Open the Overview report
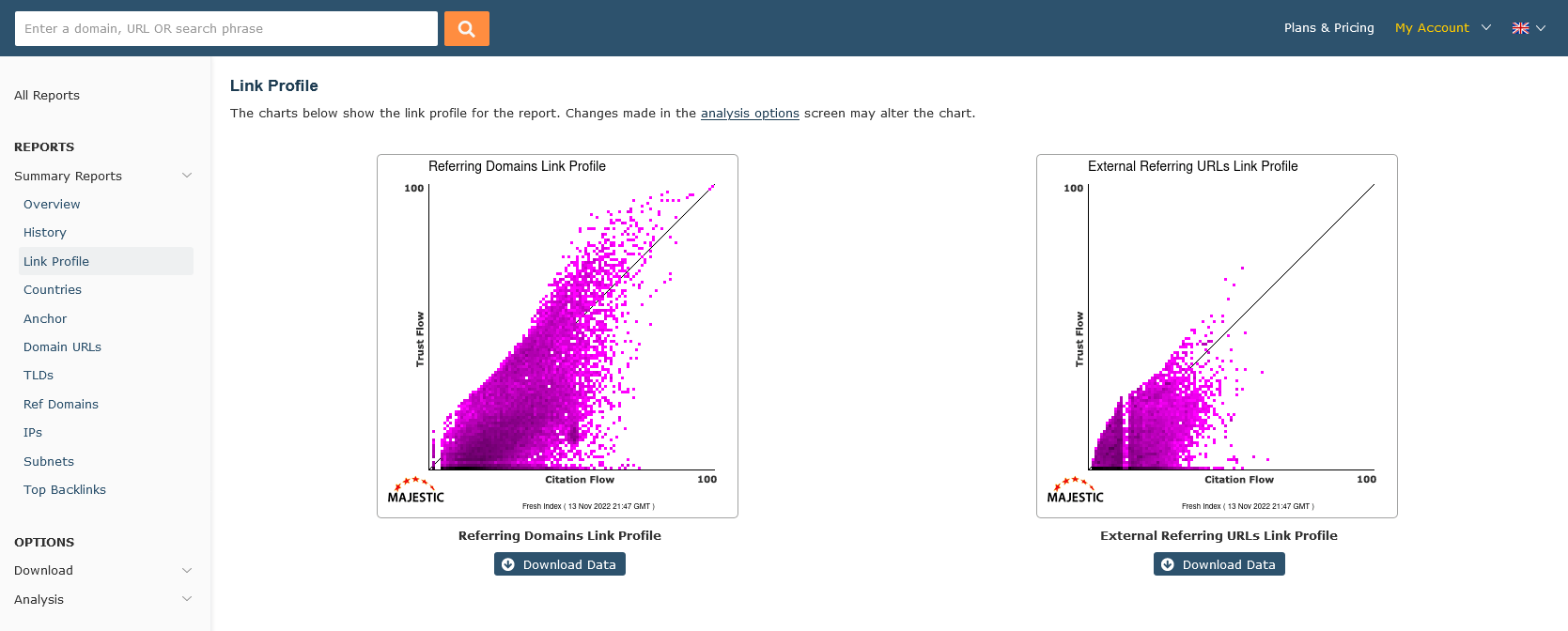 pos(52,204)
